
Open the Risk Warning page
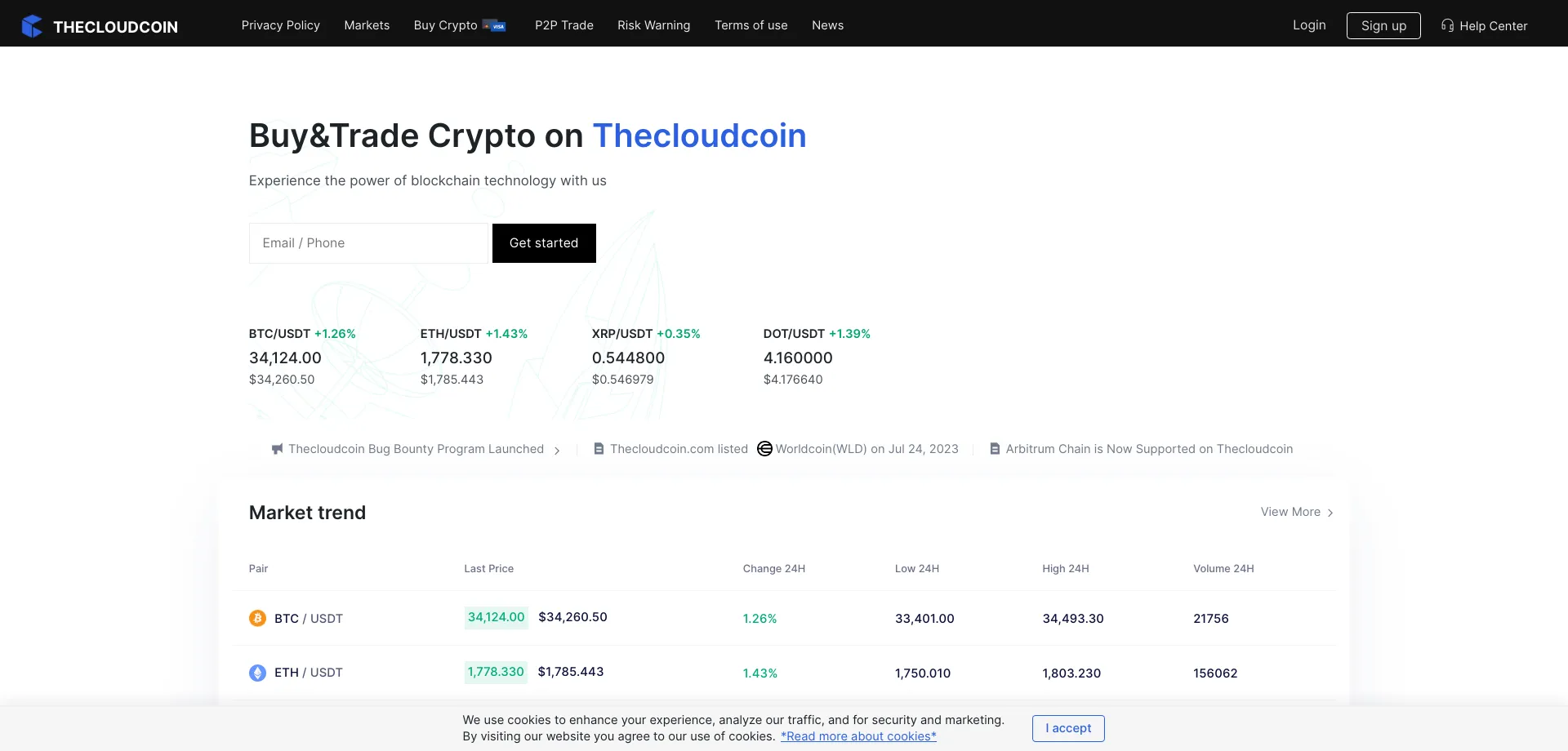[x=653, y=25]
